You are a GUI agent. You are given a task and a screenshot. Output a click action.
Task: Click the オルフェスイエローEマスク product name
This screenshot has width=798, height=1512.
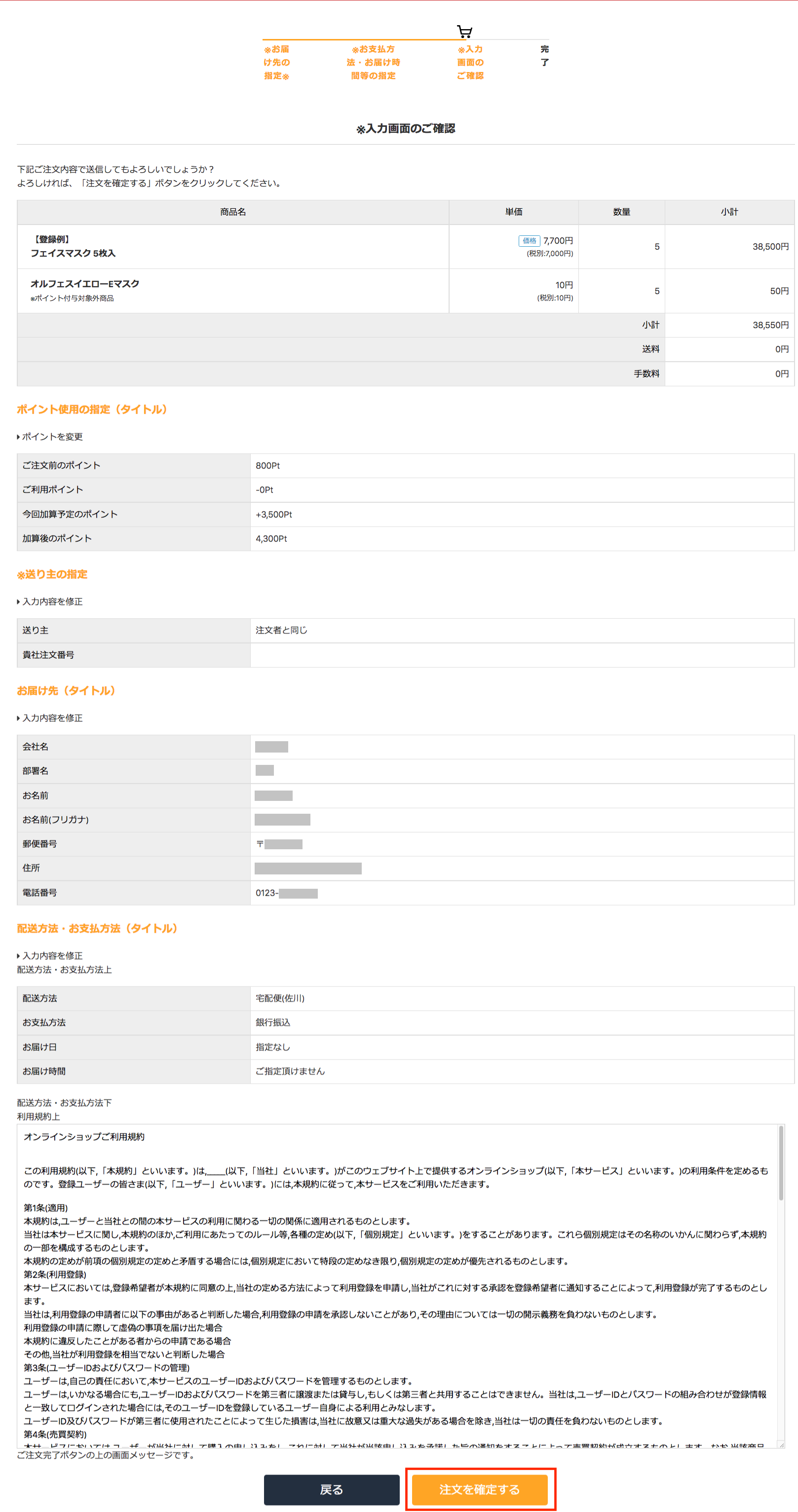point(84,283)
